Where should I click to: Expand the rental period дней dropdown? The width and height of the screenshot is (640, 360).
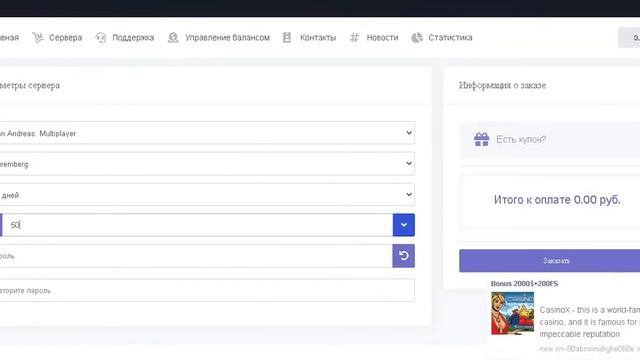tap(207, 195)
